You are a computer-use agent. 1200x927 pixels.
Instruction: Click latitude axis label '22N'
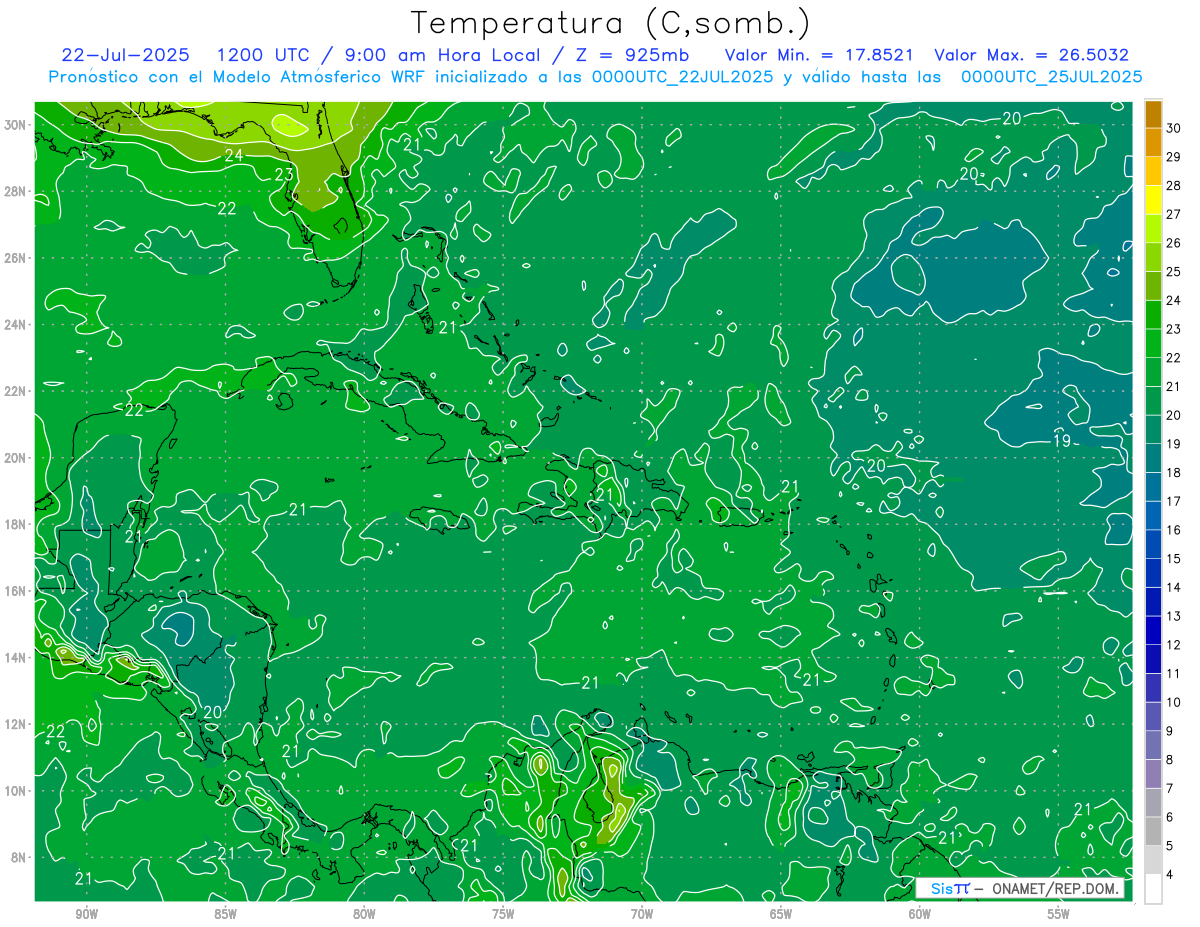(x=15, y=391)
